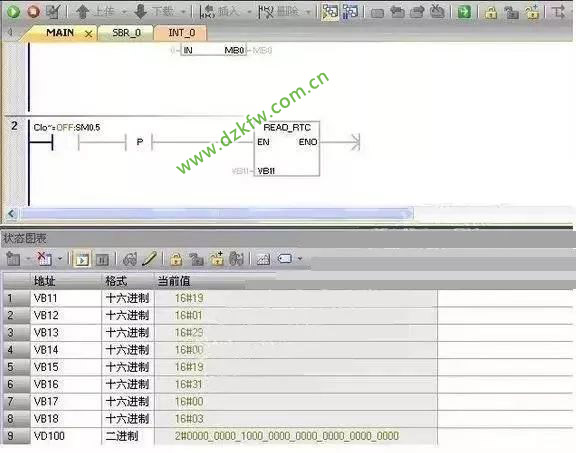Toggle chart status continuous monitoring icon

point(82,259)
